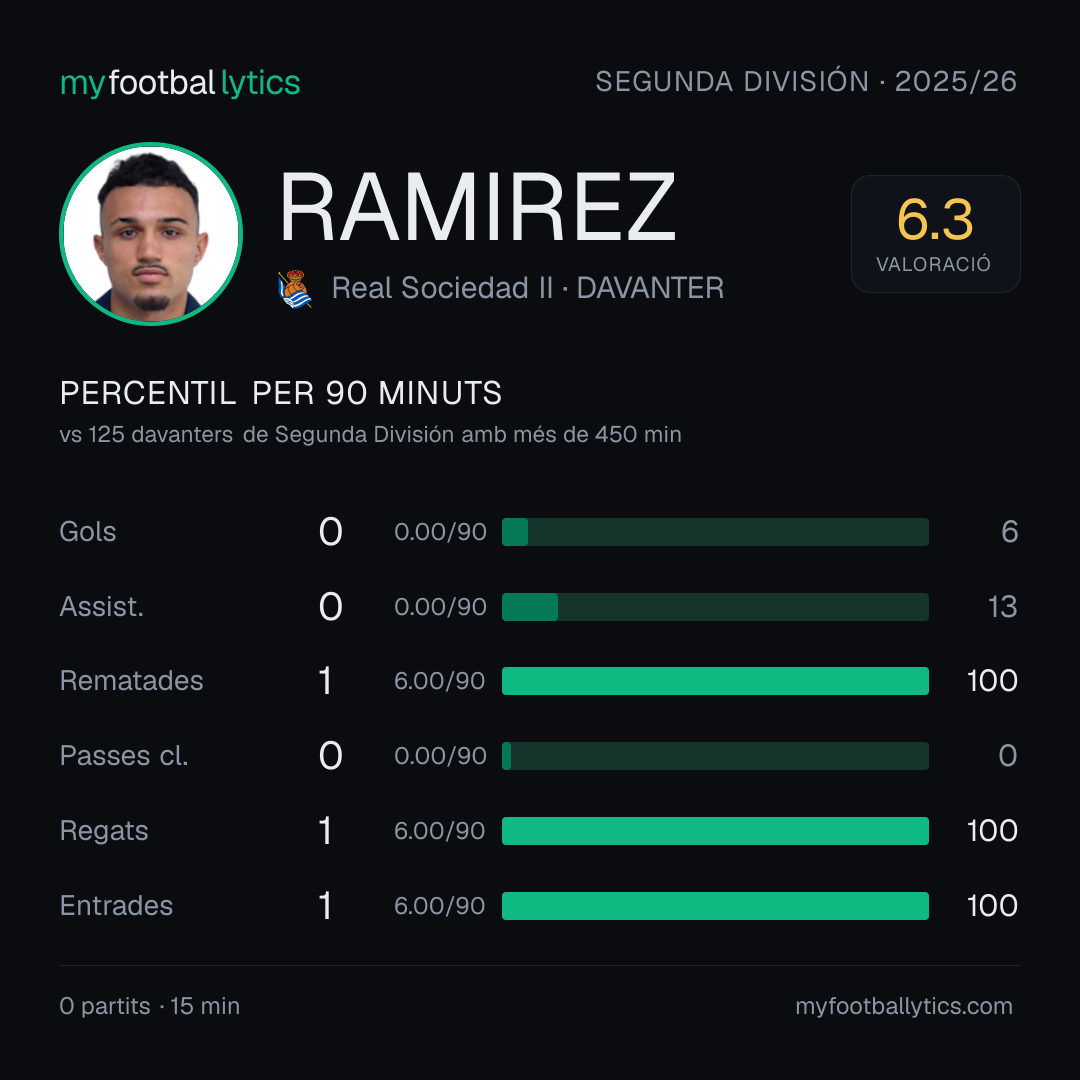Click the Regats percentile bar
Viewport: 1080px width, 1080px height.
coord(715,831)
